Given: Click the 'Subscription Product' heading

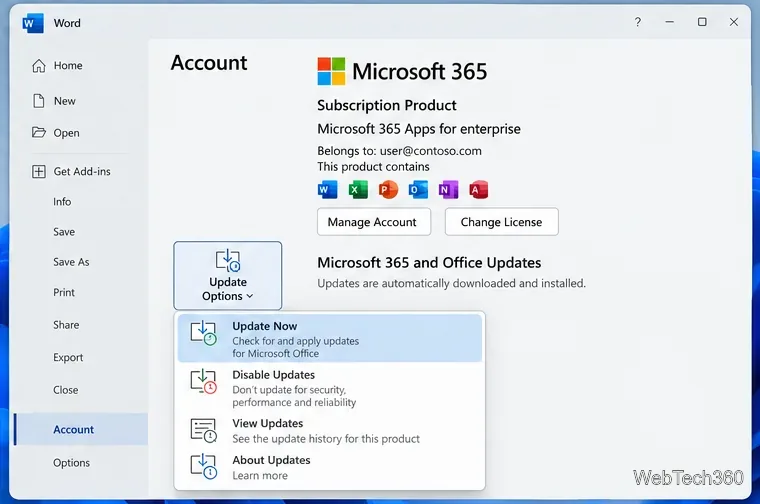Looking at the screenshot, I should pos(387,105).
